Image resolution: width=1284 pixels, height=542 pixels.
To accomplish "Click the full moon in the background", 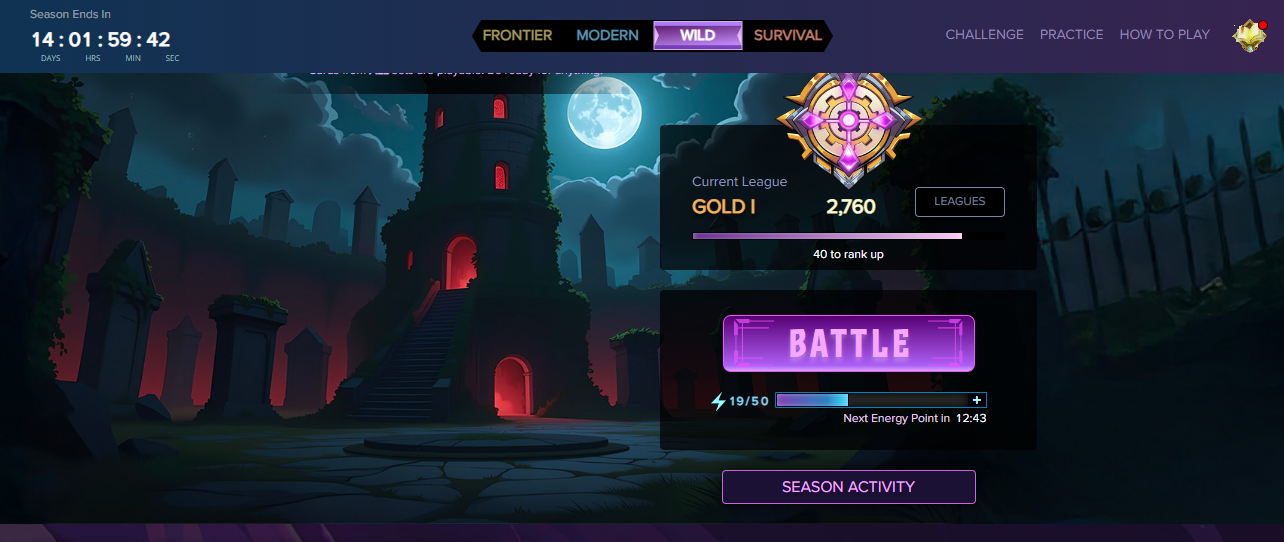I will [x=603, y=115].
